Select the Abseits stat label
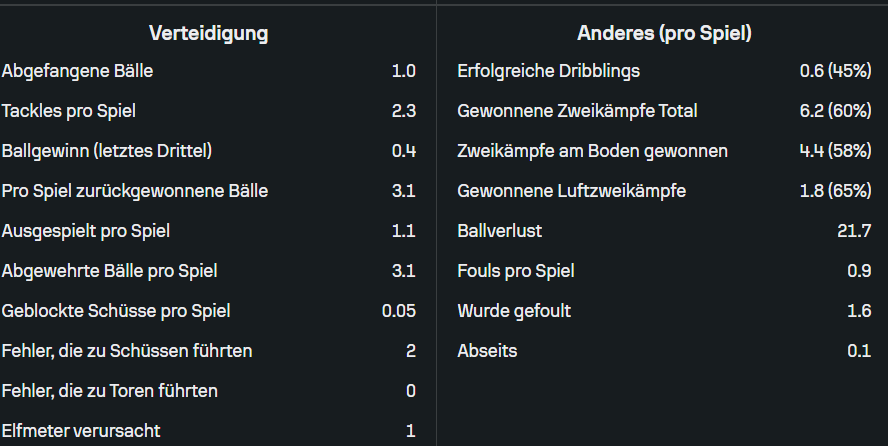This screenshot has width=888, height=446. click(x=487, y=351)
